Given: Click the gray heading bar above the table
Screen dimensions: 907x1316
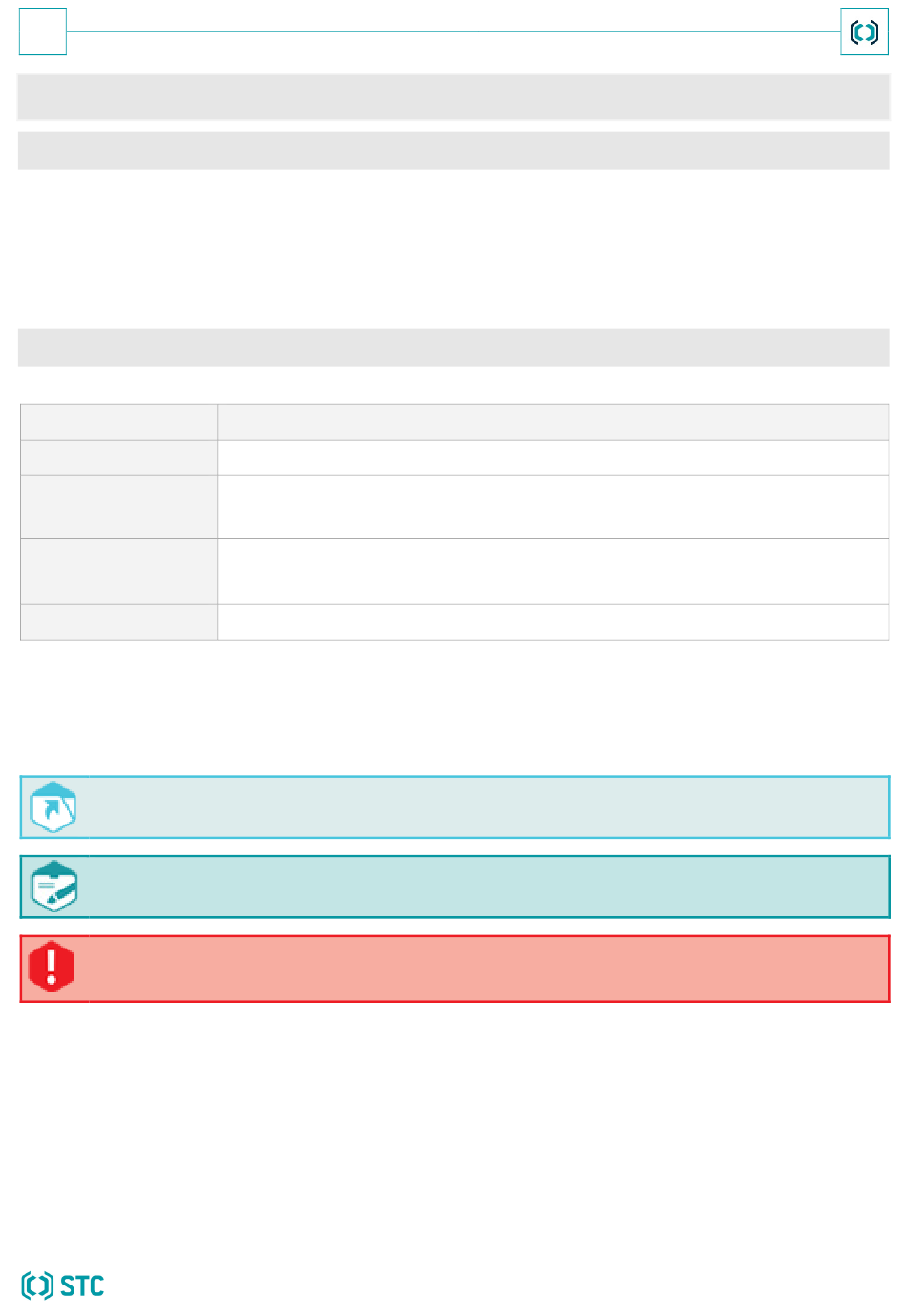Looking at the screenshot, I should [x=453, y=348].
